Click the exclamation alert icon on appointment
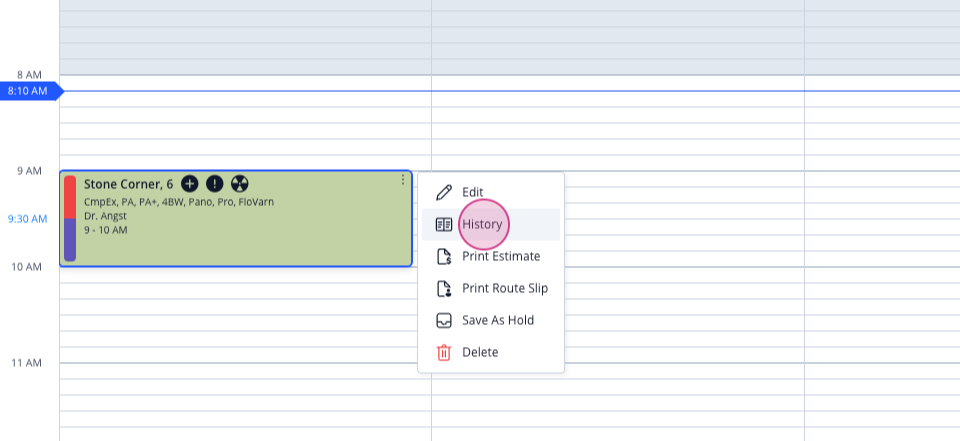Screen dimensions: 960x441 (214, 183)
